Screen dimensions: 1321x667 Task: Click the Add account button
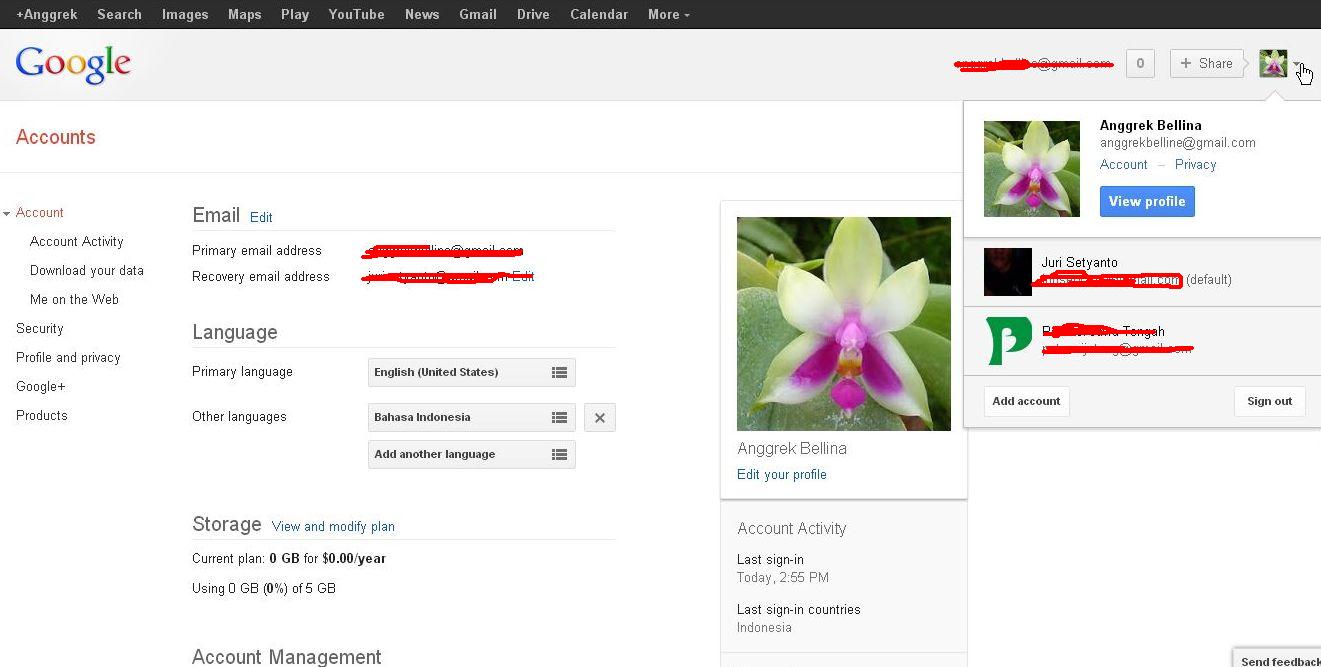pyautogui.click(x=1026, y=401)
